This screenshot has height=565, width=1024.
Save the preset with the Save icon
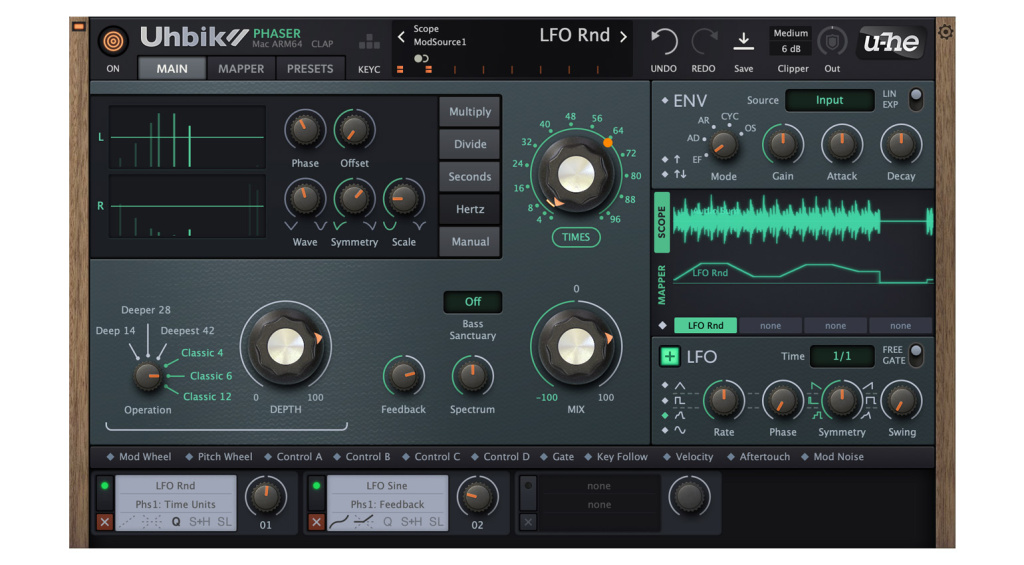pyautogui.click(x=744, y=42)
